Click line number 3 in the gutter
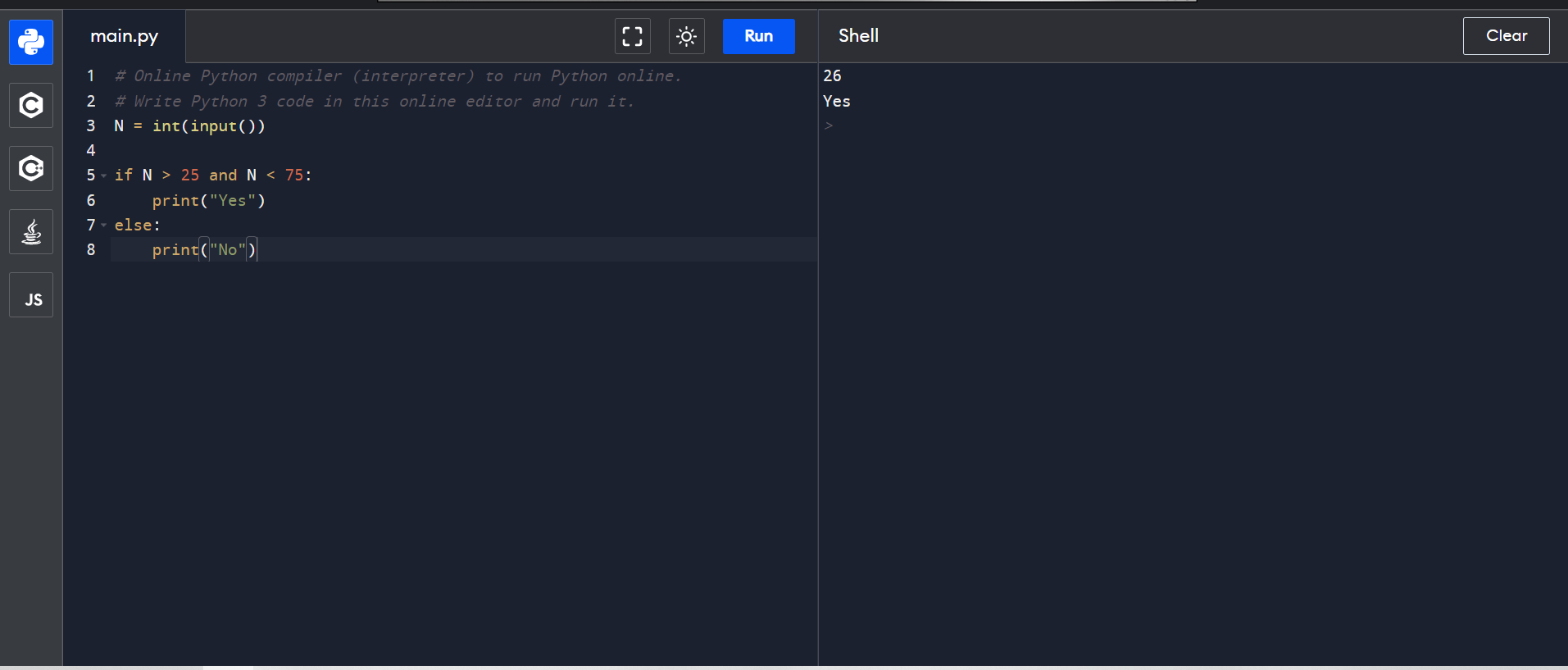Screen dimensions: 1568x670 [x=91, y=125]
